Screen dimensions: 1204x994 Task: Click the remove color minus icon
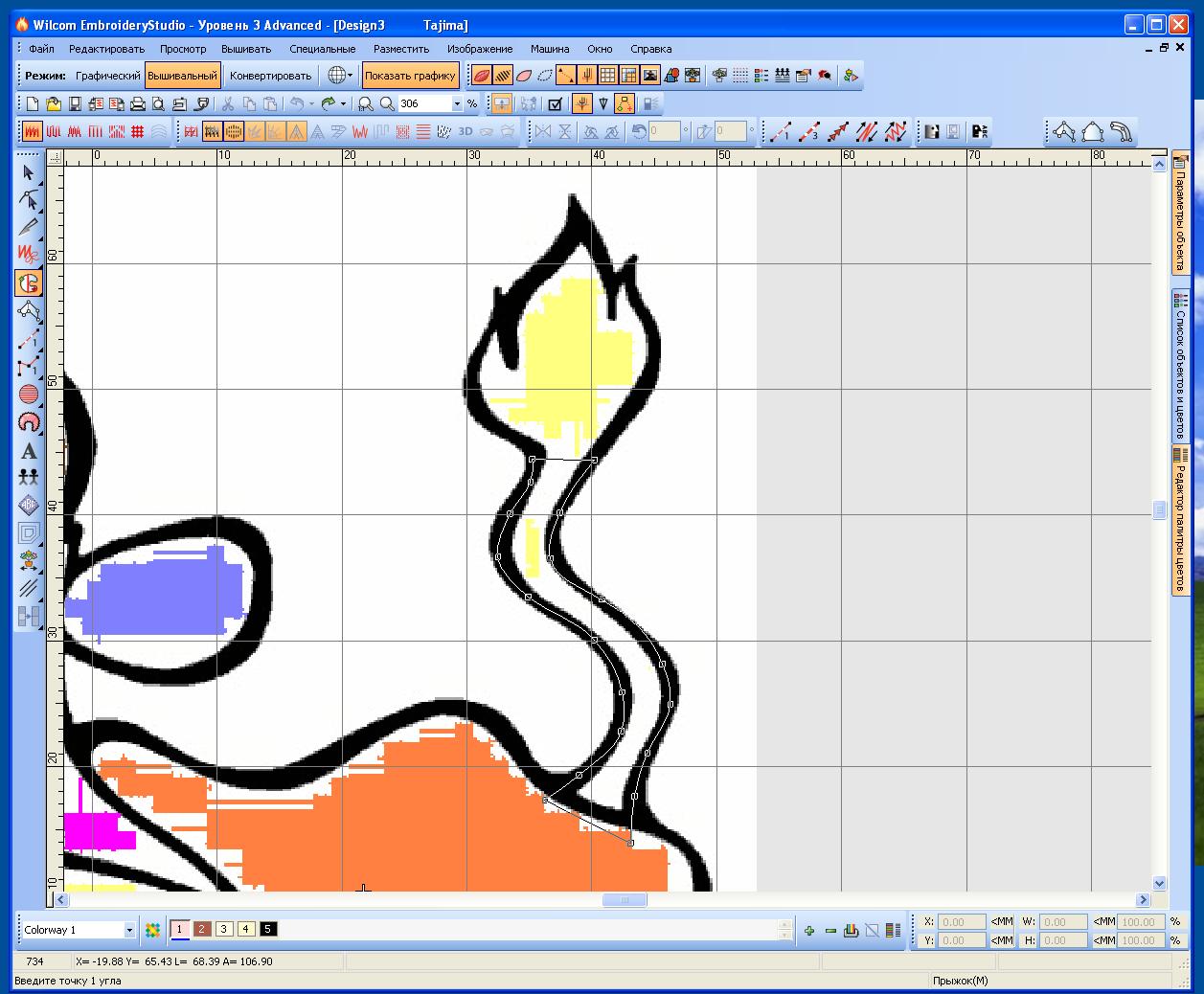tap(830, 930)
